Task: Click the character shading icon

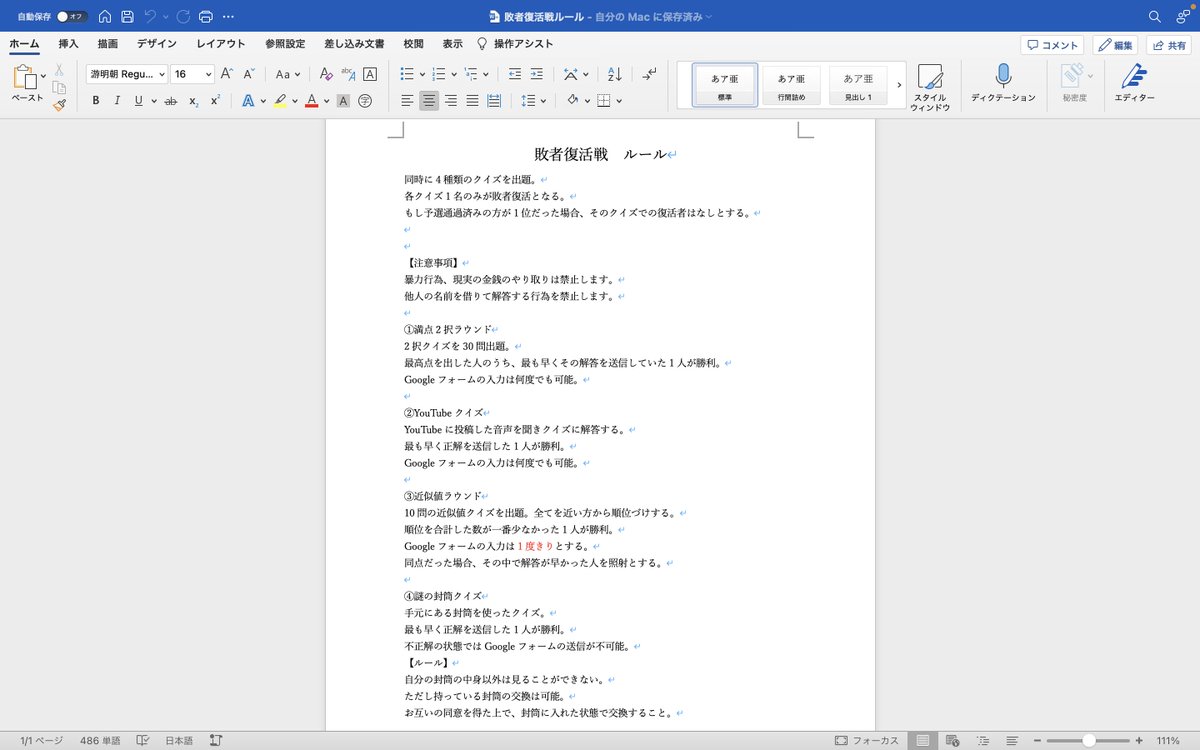Action: coord(343,101)
